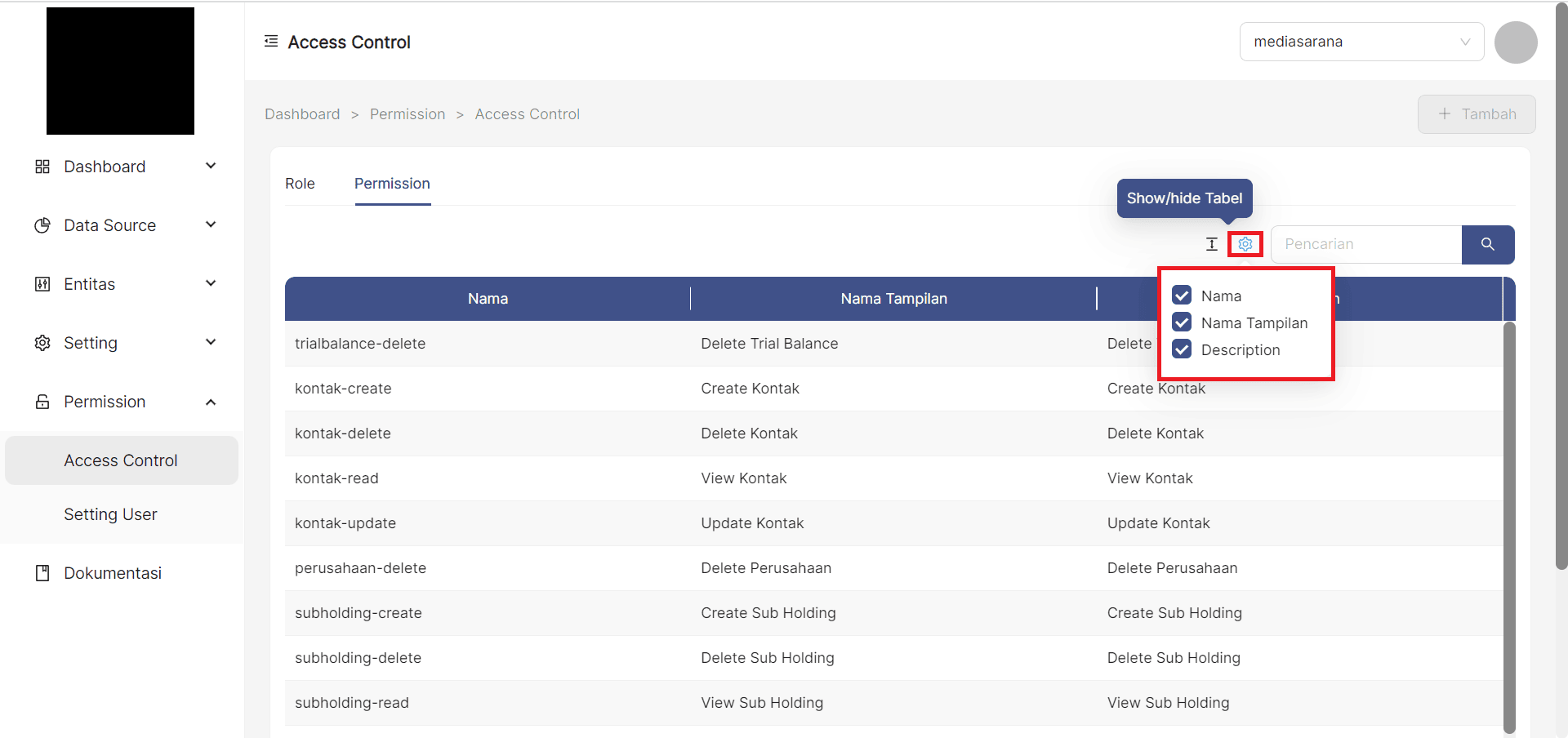
Task: Click the Tambah button
Action: (x=1476, y=114)
